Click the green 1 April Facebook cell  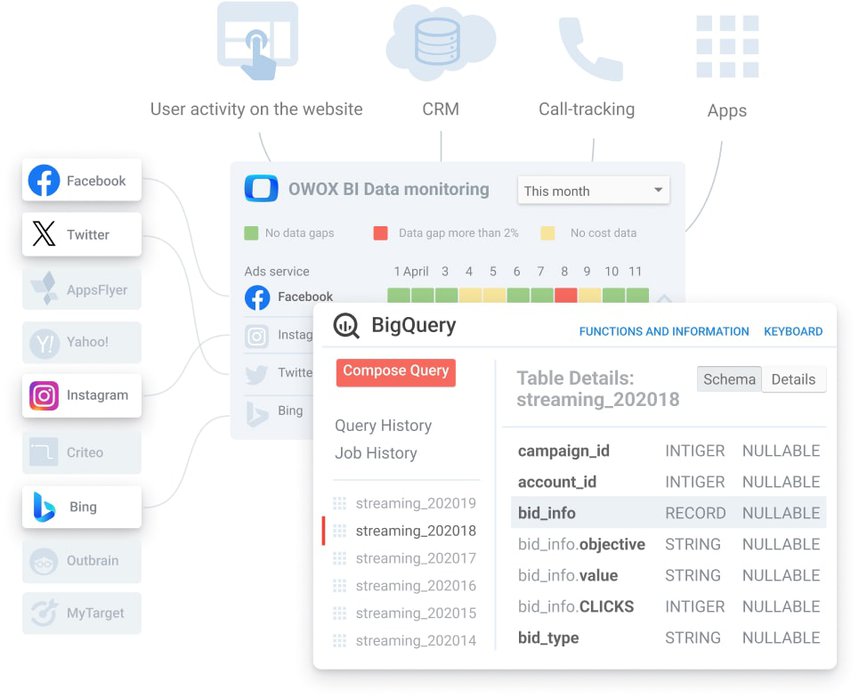pyautogui.click(x=398, y=296)
